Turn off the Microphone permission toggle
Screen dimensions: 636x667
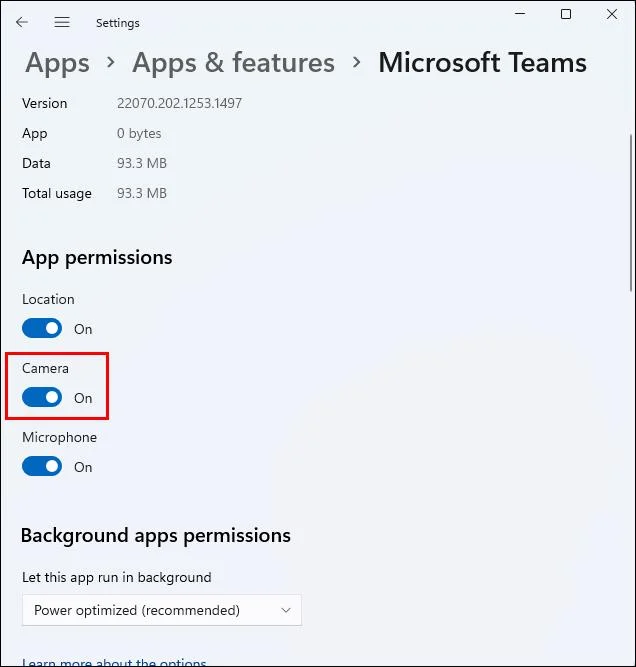pos(42,467)
